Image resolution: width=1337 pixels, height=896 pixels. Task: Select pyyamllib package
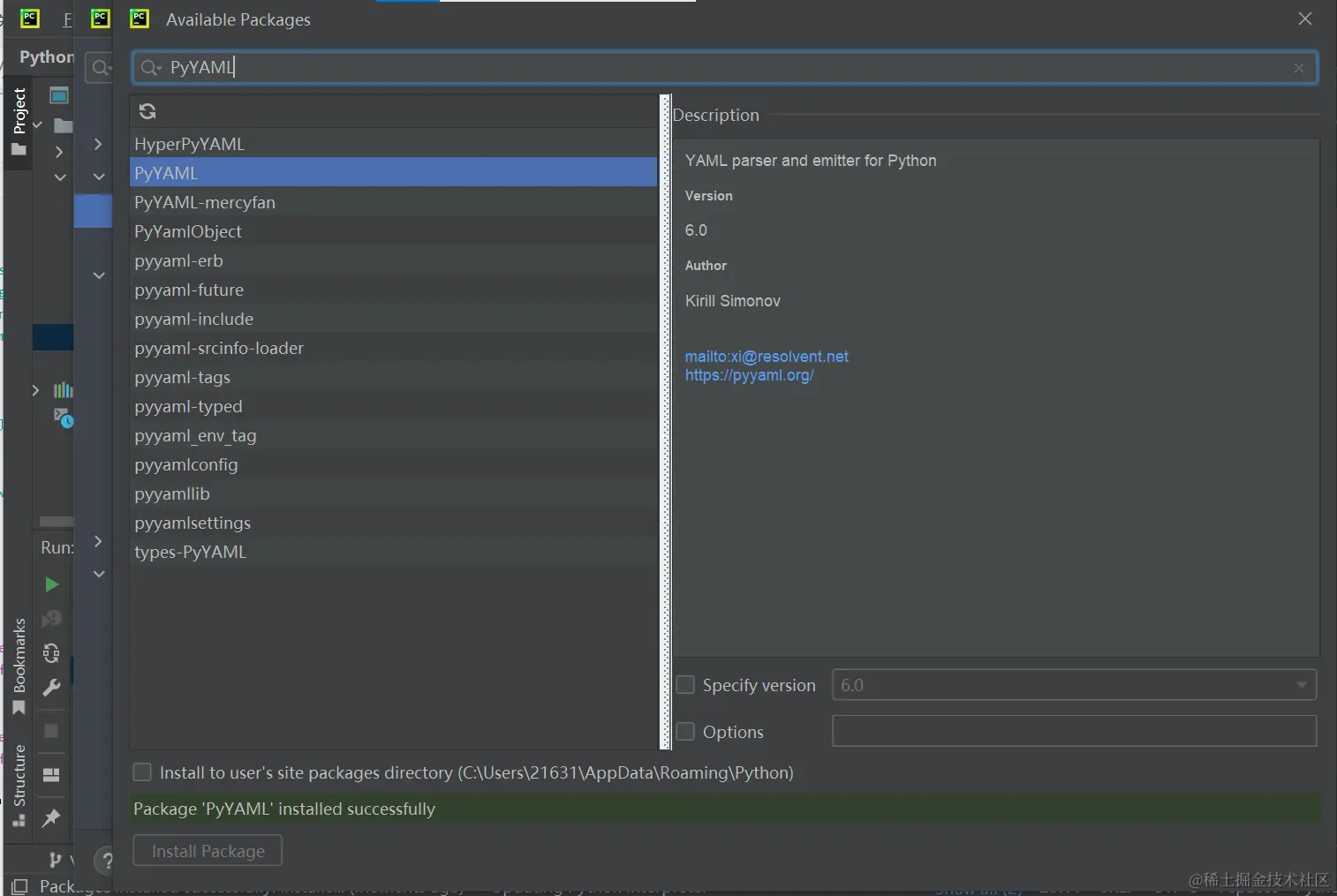pos(394,493)
